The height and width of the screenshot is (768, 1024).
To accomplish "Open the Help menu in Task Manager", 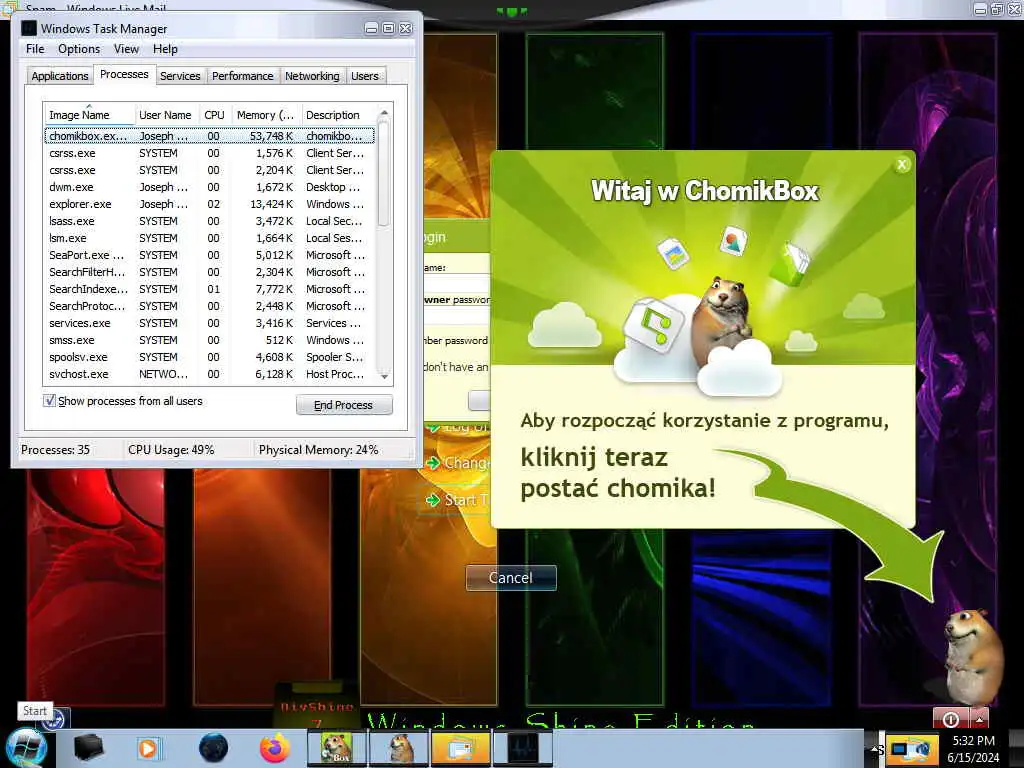I will click(x=165, y=49).
